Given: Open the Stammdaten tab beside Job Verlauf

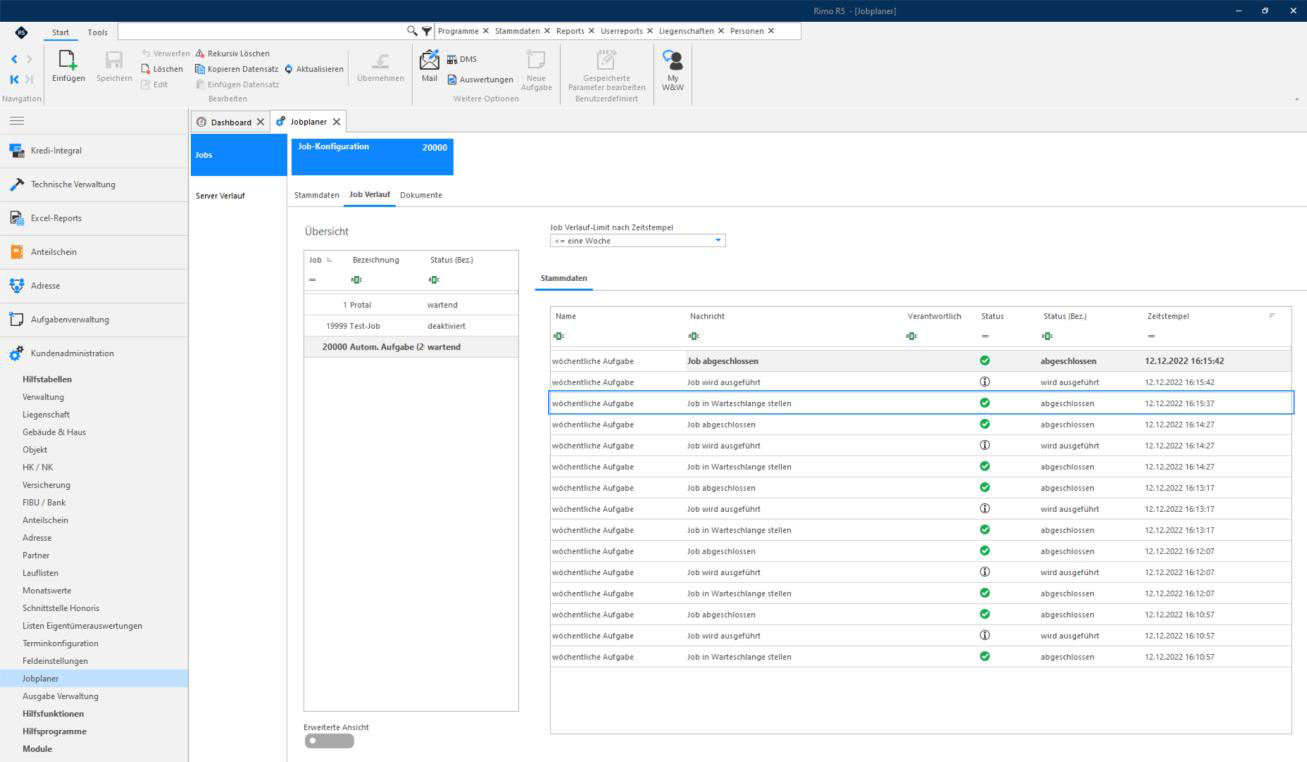Looking at the screenshot, I should 317,195.
